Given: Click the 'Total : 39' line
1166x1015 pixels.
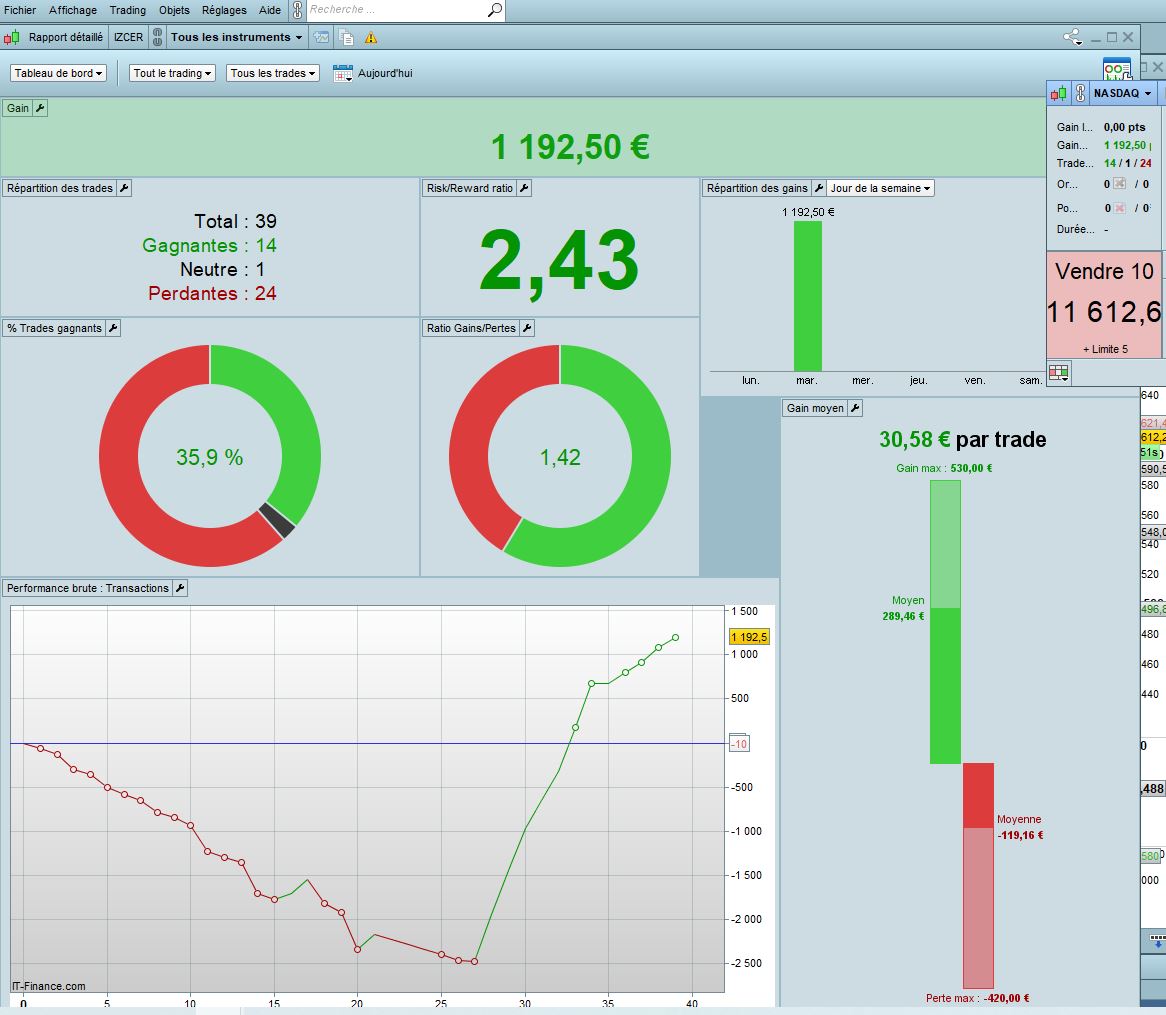Looking at the screenshot, I should click(235, 222).
